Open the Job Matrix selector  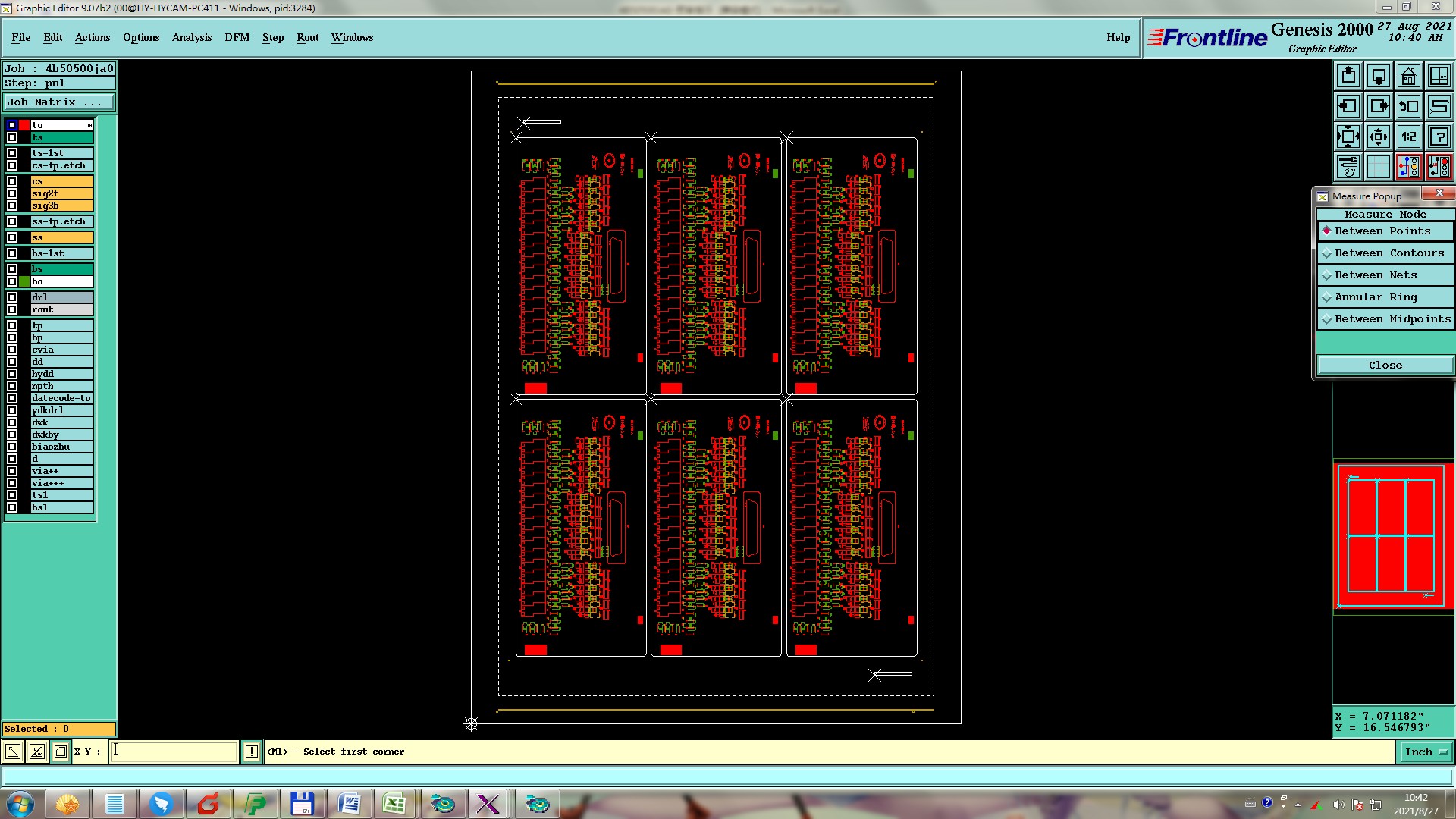click(59, 102)
